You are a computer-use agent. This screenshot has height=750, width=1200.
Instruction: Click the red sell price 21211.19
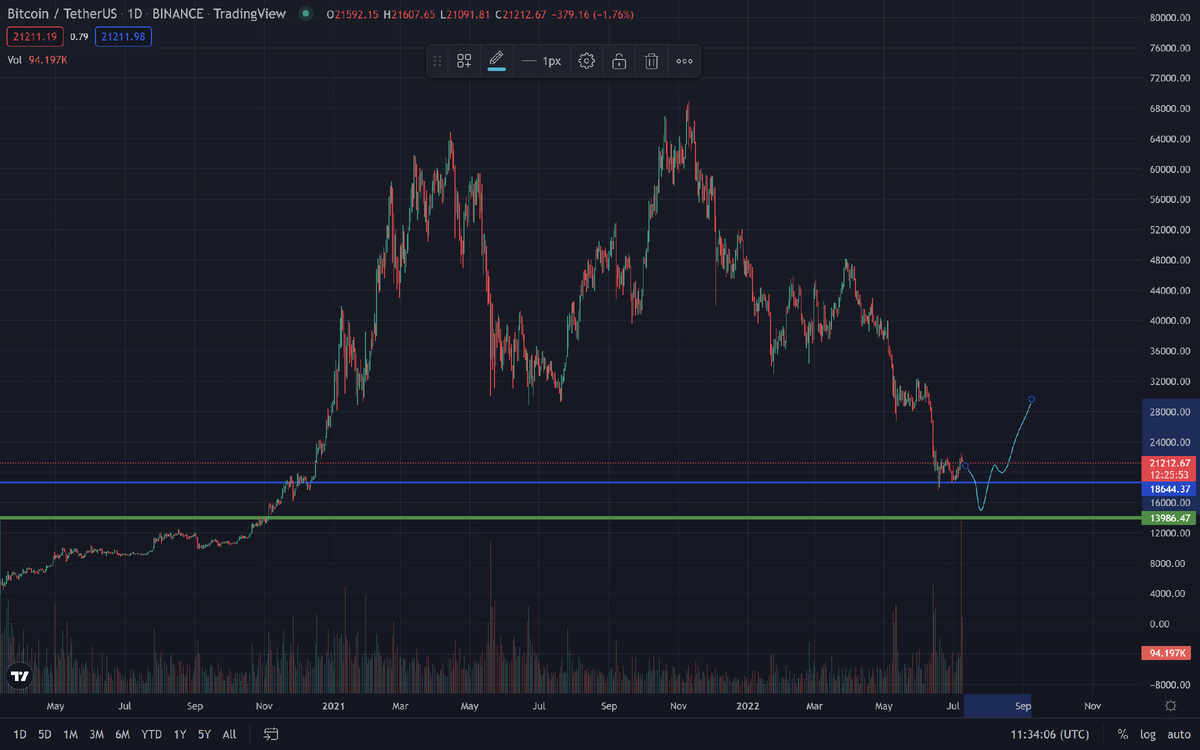[34, 37]
